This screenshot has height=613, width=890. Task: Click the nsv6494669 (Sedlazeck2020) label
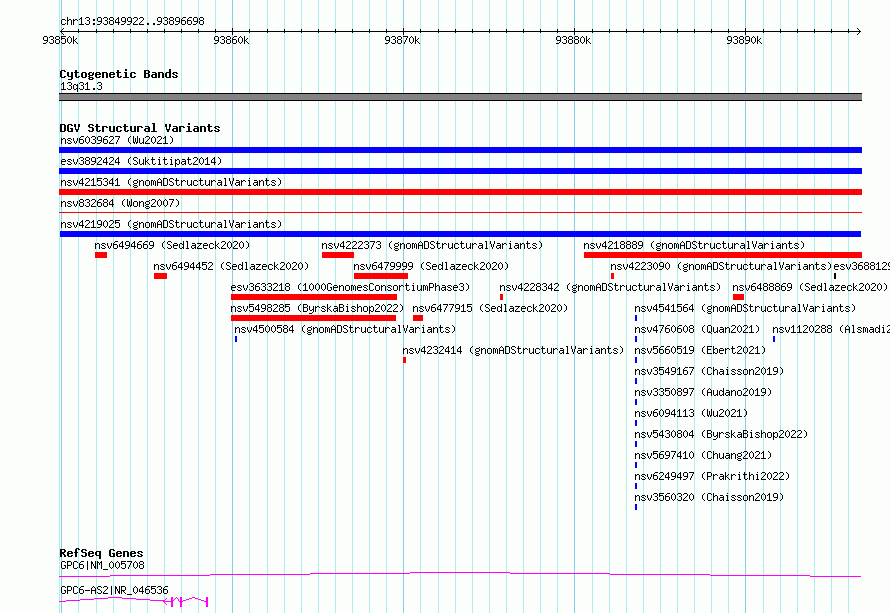click(172, 245)
